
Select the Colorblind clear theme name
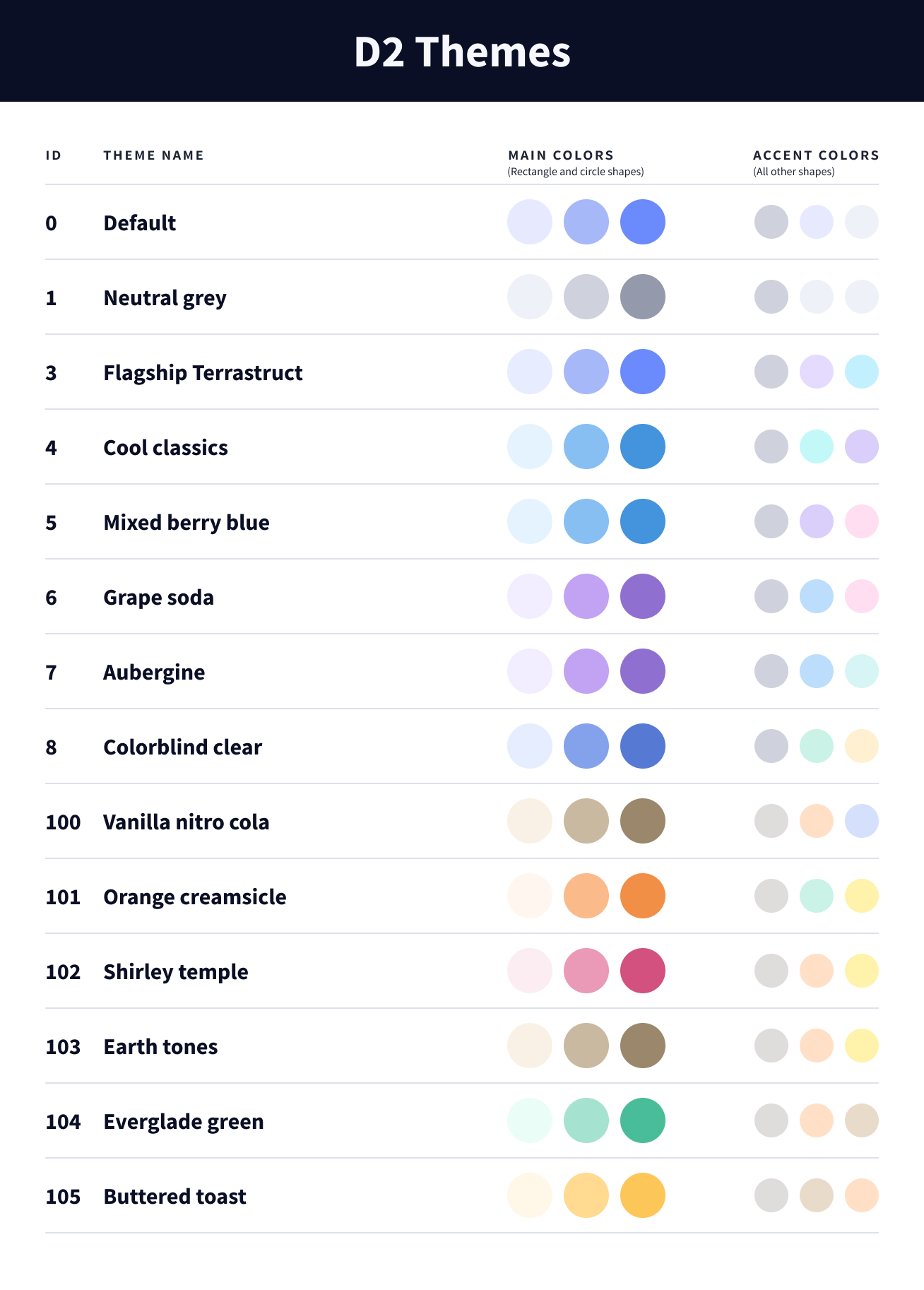point(182,747)
